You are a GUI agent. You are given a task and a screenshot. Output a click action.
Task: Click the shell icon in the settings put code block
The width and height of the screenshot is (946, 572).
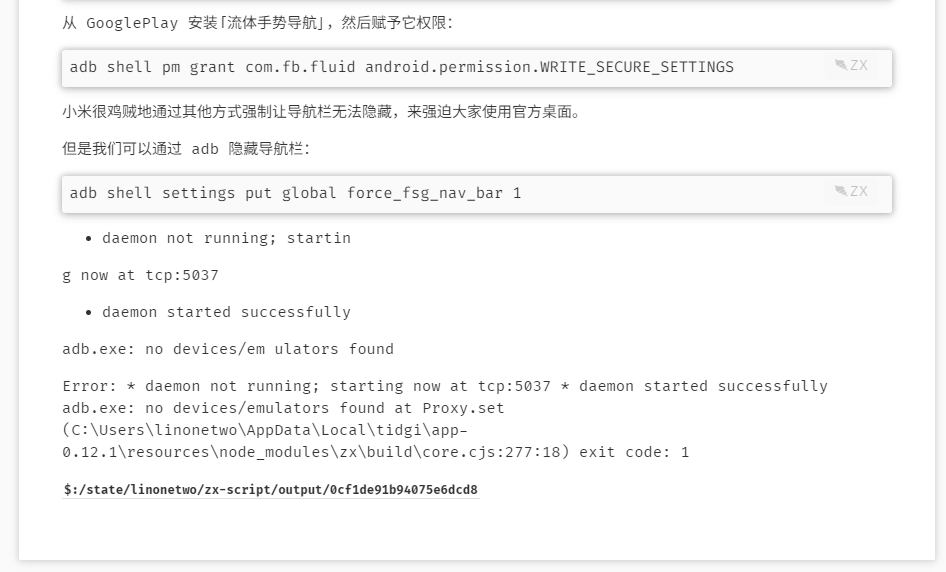click(x=840, y=191)
